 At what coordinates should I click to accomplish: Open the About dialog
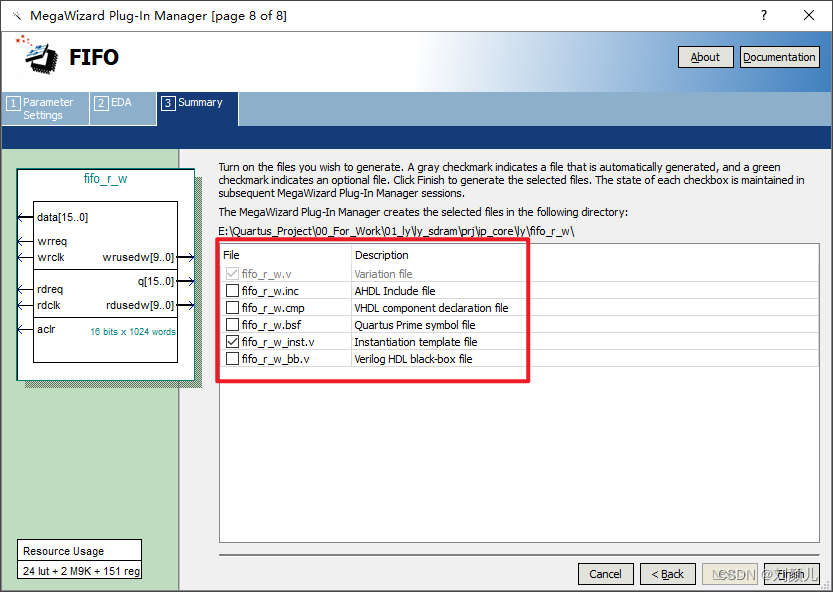pyautogui.click(x=705, y=57)
